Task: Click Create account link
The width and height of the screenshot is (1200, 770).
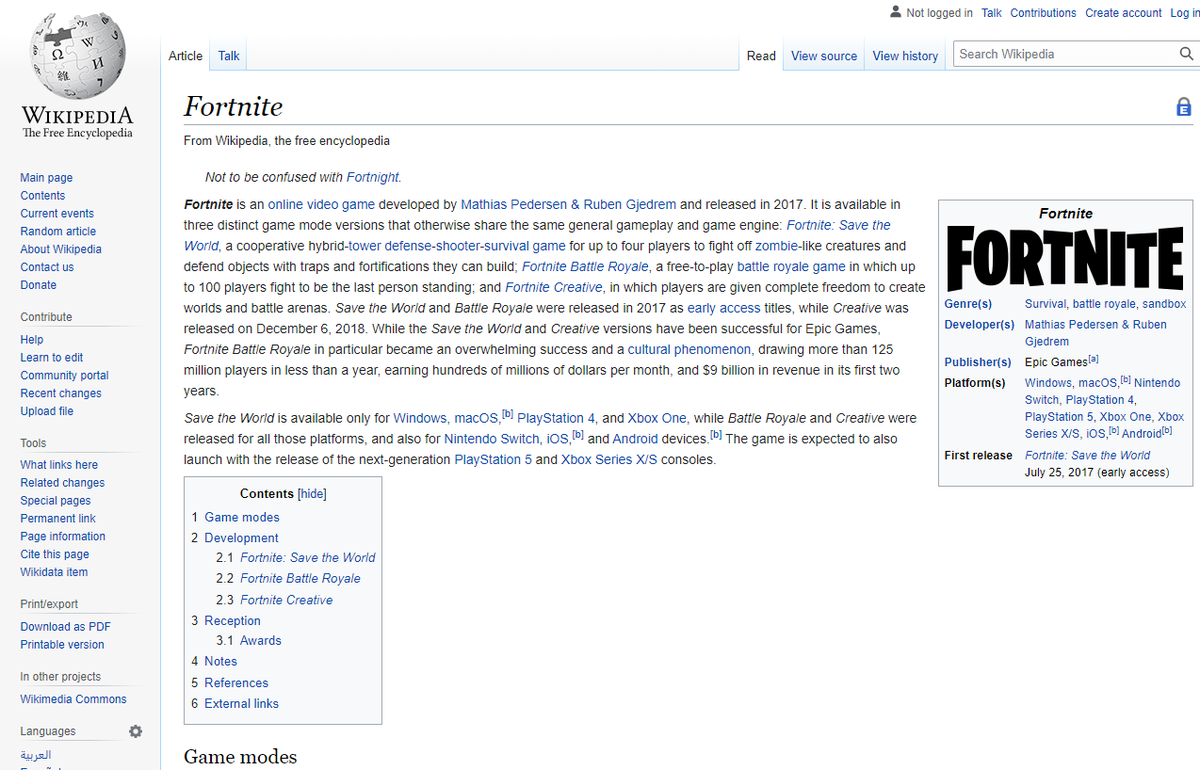Action: [x=1124, y=13]
